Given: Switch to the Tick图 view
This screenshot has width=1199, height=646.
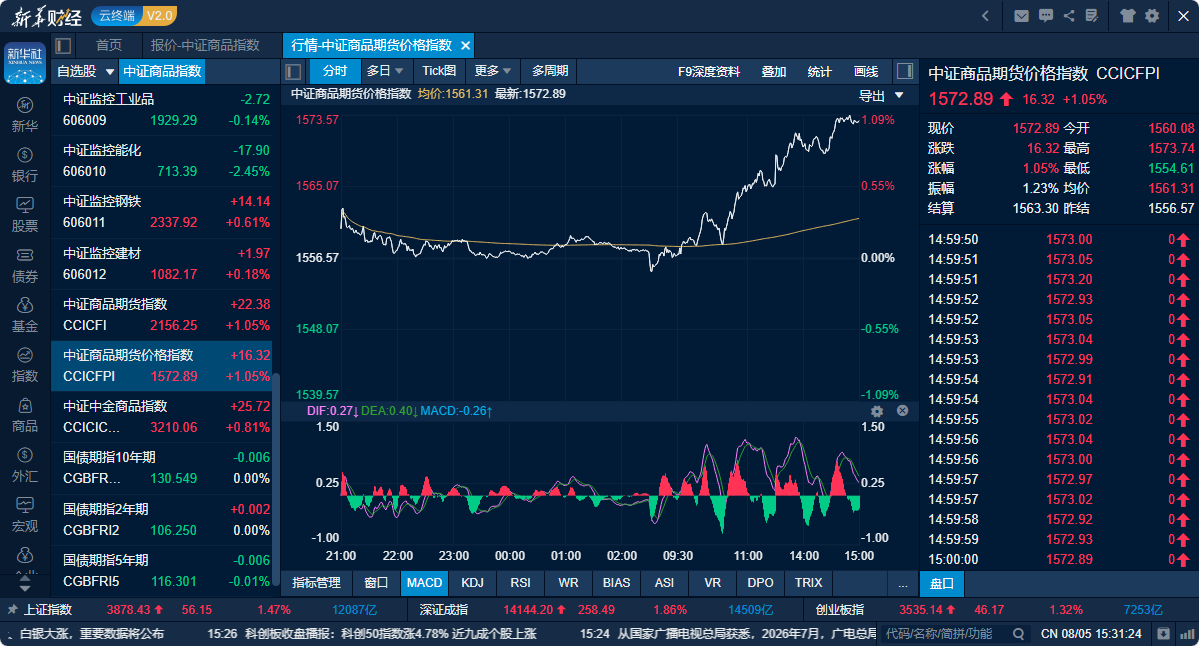Looking at the screenshot, I should click(x=439, y=71).
